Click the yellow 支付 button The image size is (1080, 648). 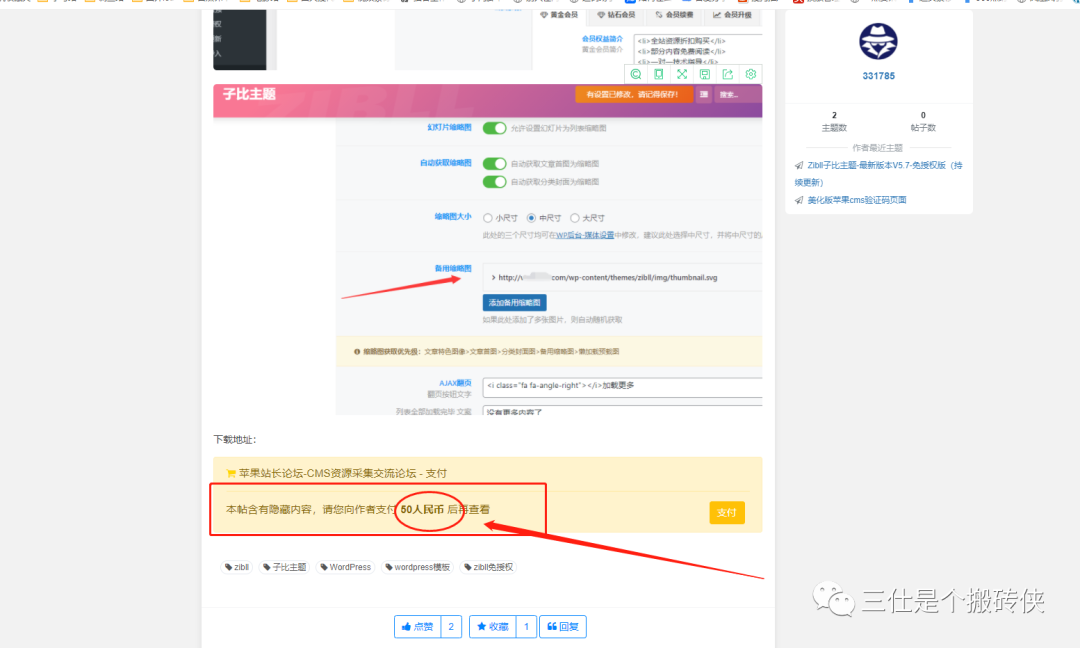coord(727,512)
